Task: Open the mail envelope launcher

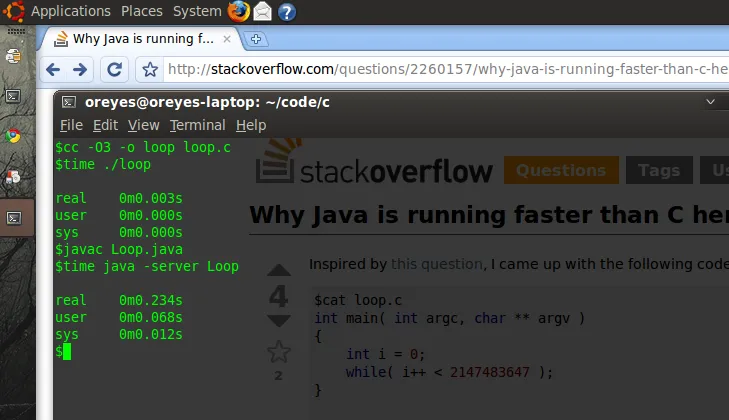Action: [262, 11]
